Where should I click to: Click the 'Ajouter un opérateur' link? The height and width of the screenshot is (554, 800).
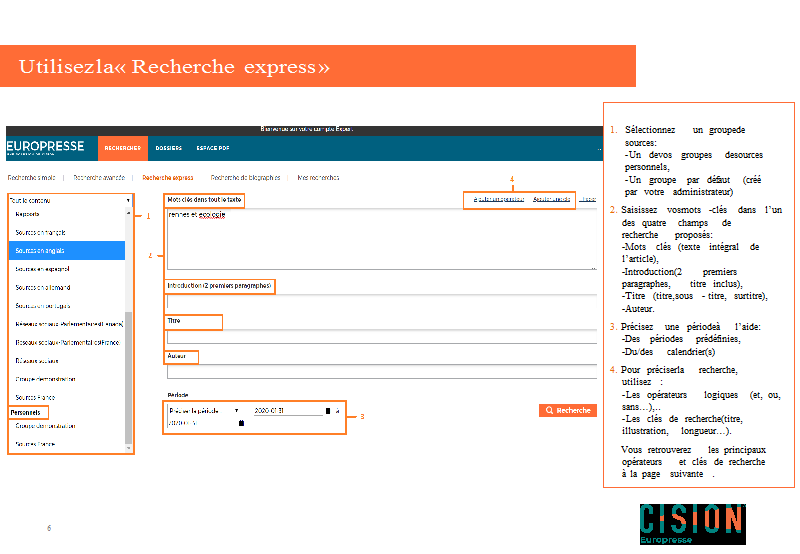tap(498, 200)
